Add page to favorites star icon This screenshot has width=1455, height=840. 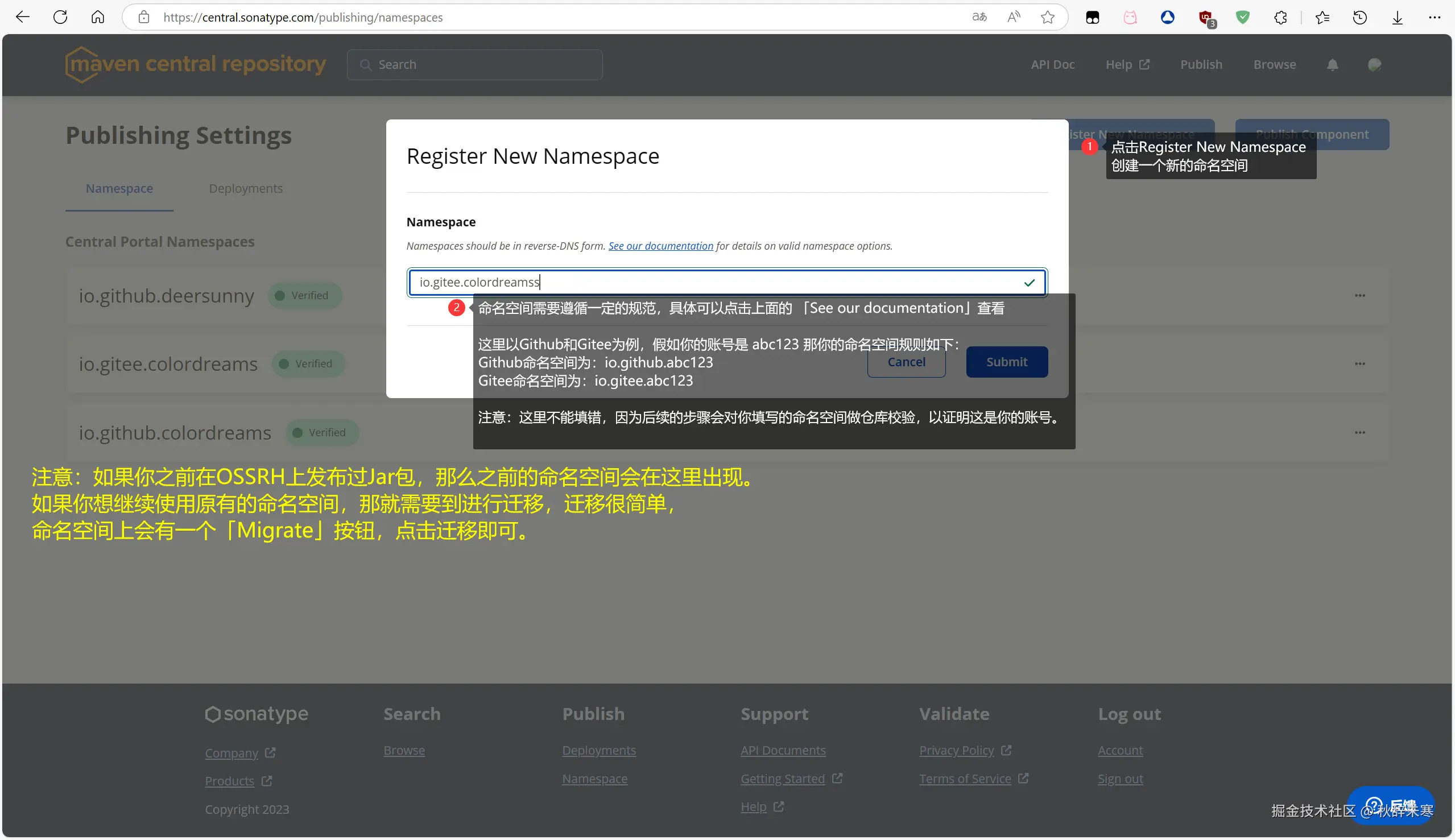click(x=1048, y=17)
